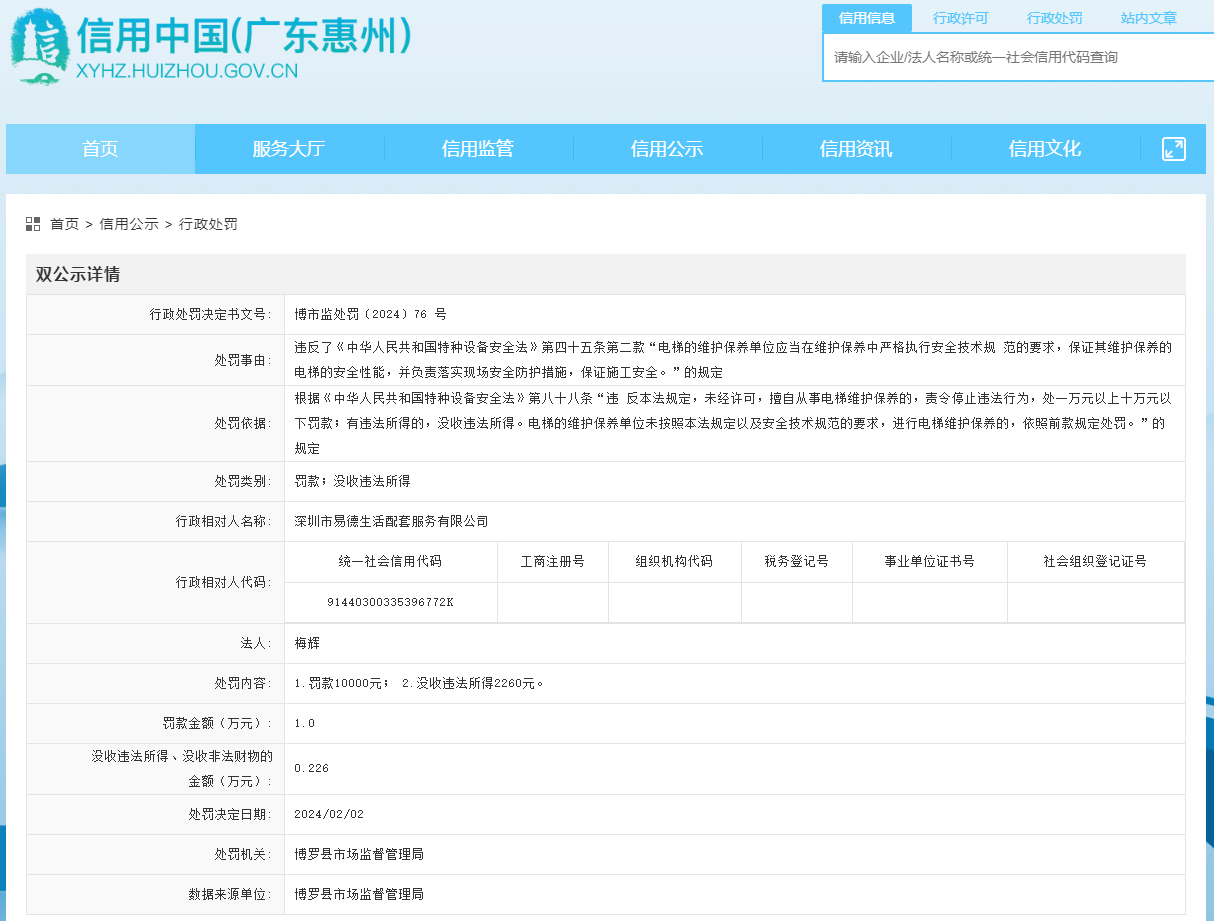1214x921 pixels.
Task: Click the fine amount value 1.0
Action: point(305,723)
